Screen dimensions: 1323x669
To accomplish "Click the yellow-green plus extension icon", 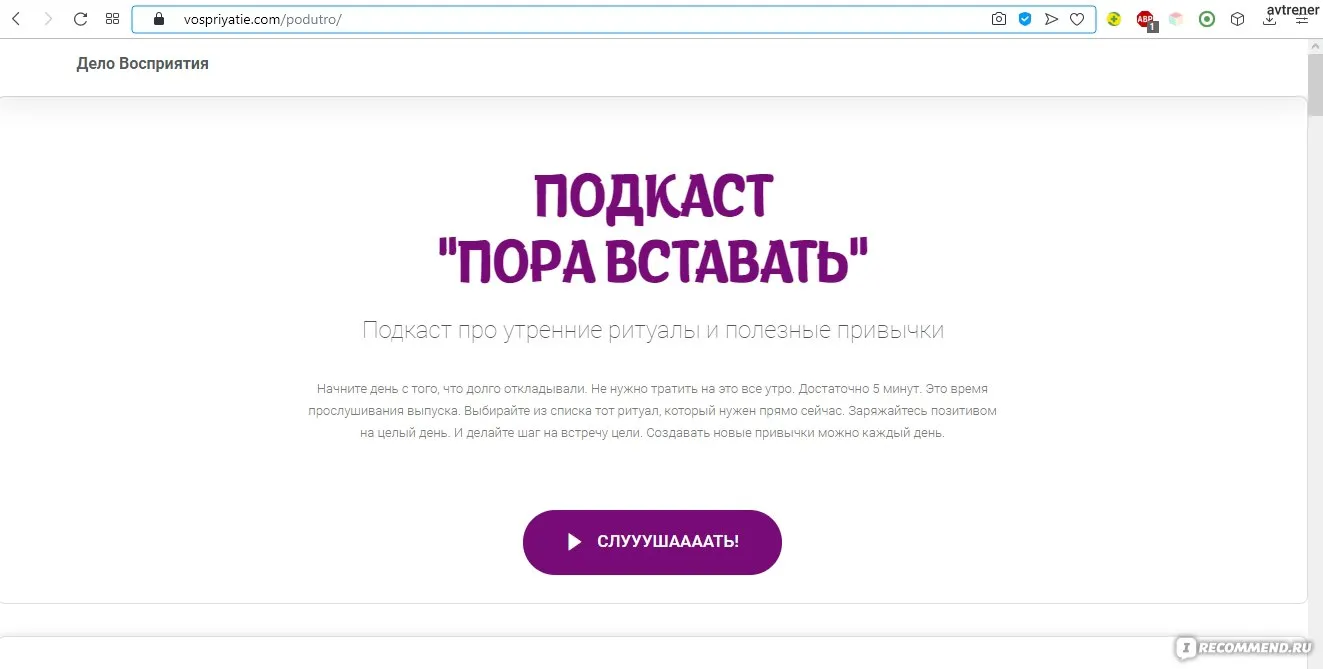I will 1114,19.
